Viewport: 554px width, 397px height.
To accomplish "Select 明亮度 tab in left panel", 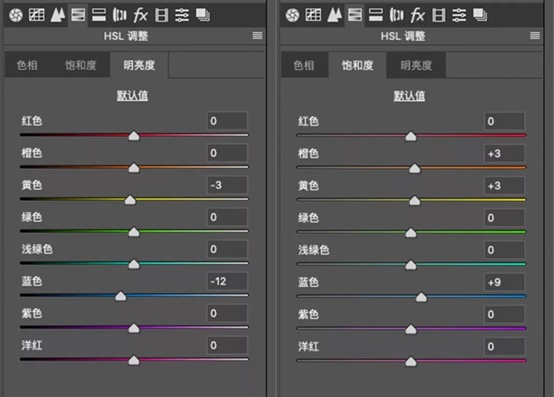I will 139,65.
